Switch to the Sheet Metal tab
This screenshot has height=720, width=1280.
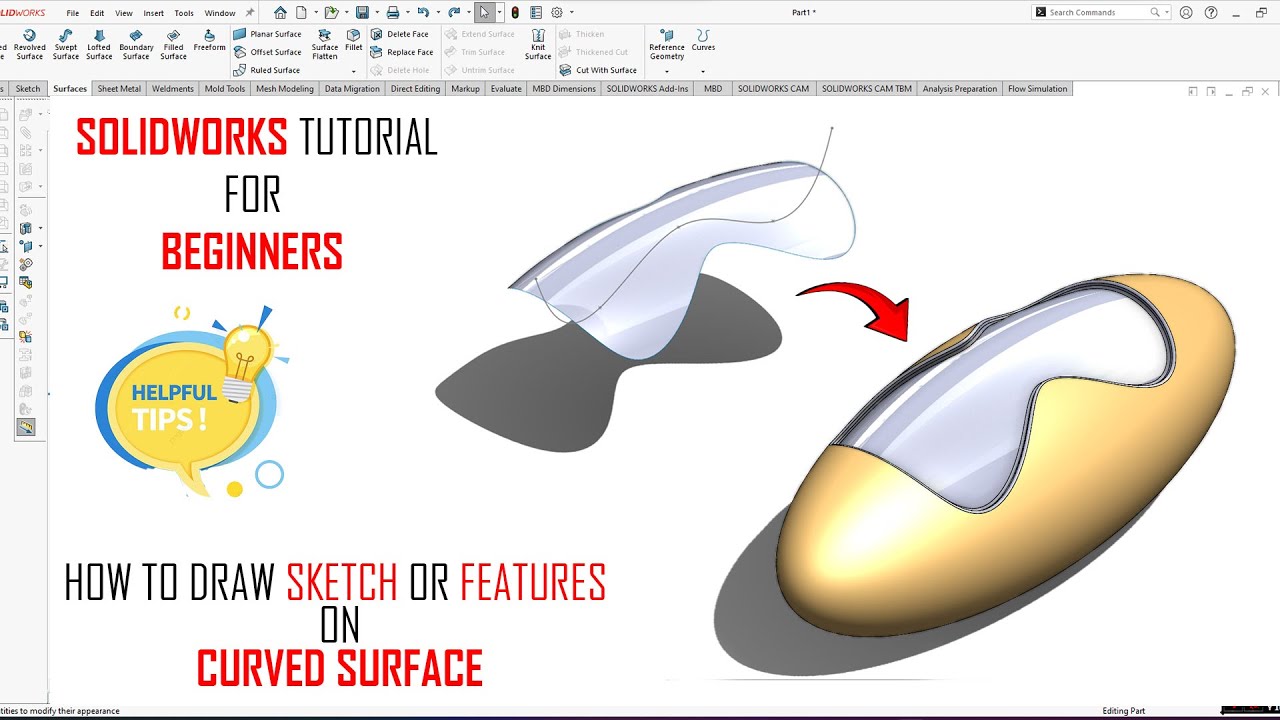click(119, 89)
